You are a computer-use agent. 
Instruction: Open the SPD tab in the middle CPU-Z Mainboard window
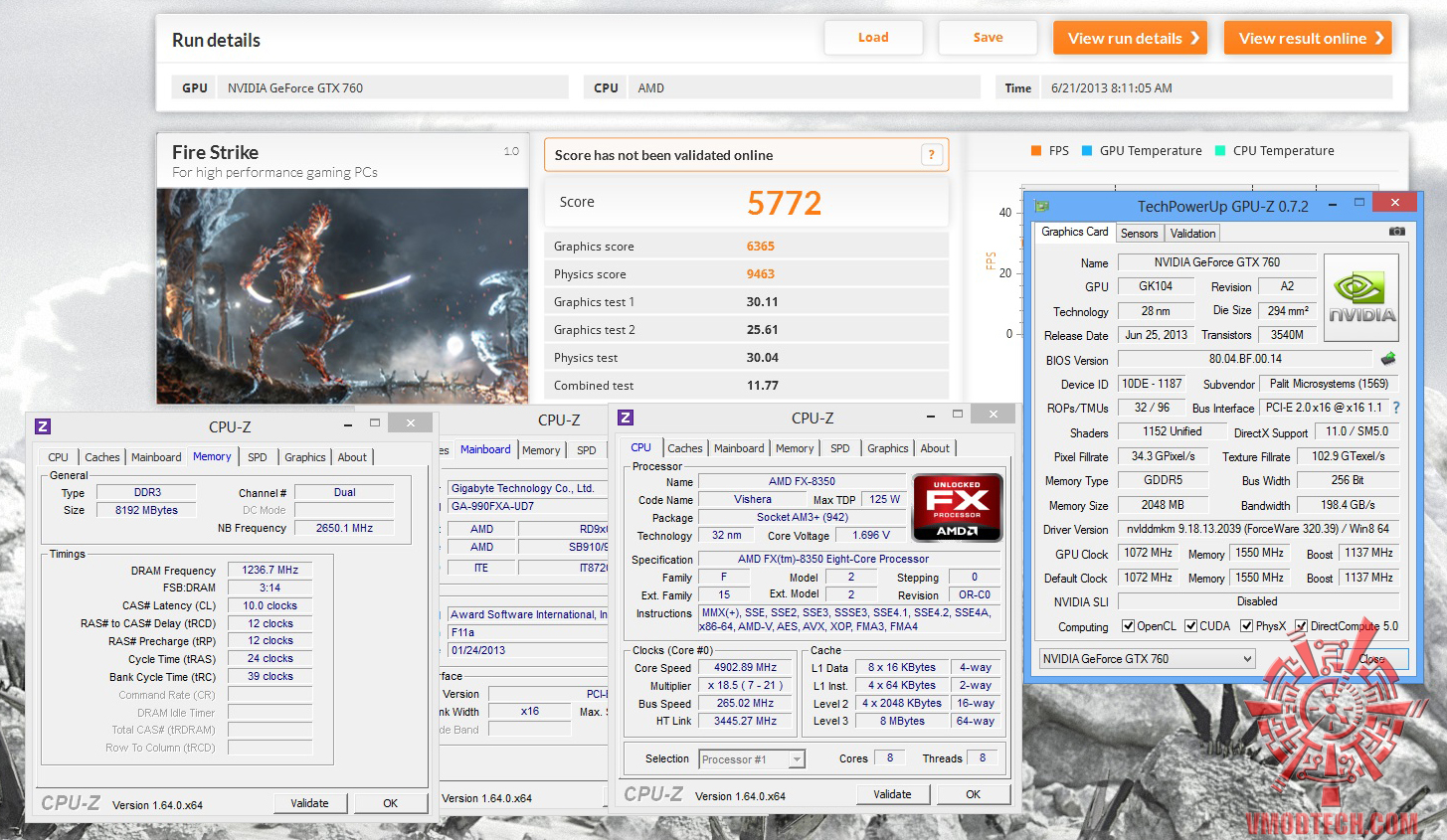coord(587,450)
